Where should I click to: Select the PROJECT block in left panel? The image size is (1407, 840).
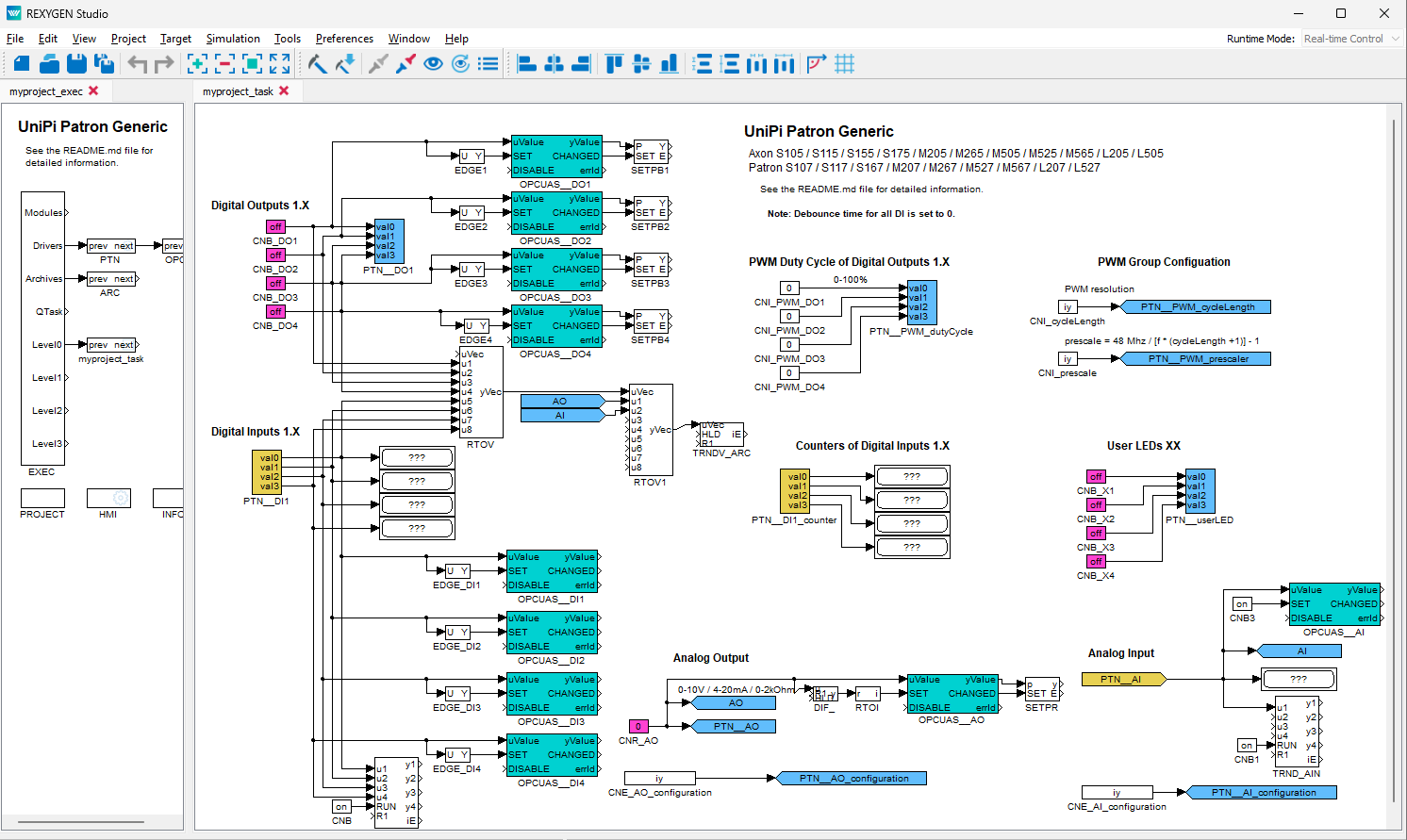click(42, 498)
